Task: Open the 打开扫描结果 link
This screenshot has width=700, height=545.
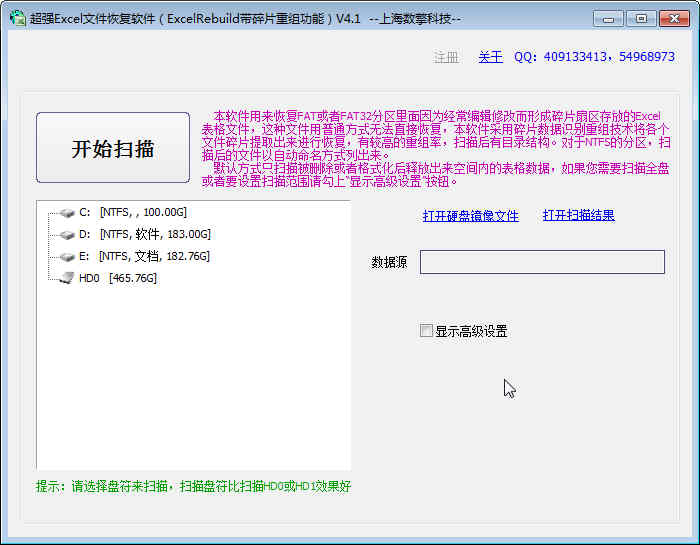Action: (x=579, y=216)
